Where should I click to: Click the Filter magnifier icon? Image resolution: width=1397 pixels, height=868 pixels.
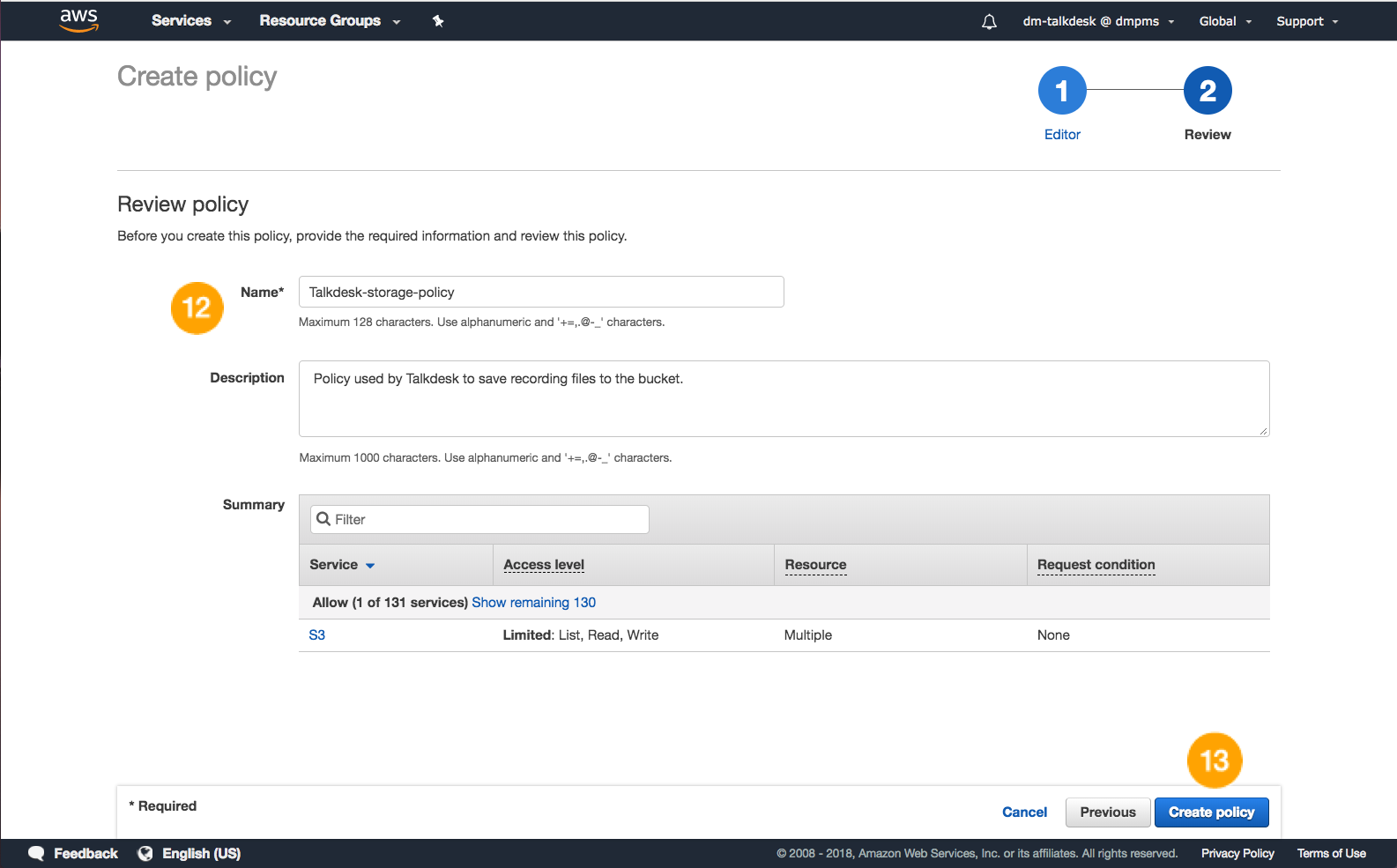[323, 519]
